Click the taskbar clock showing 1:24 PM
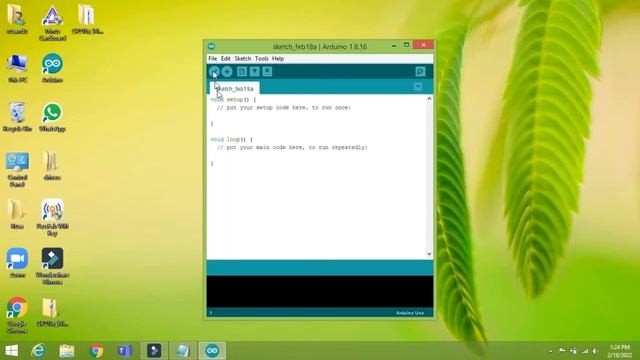 pyautogui.click(x=620, y=351)
